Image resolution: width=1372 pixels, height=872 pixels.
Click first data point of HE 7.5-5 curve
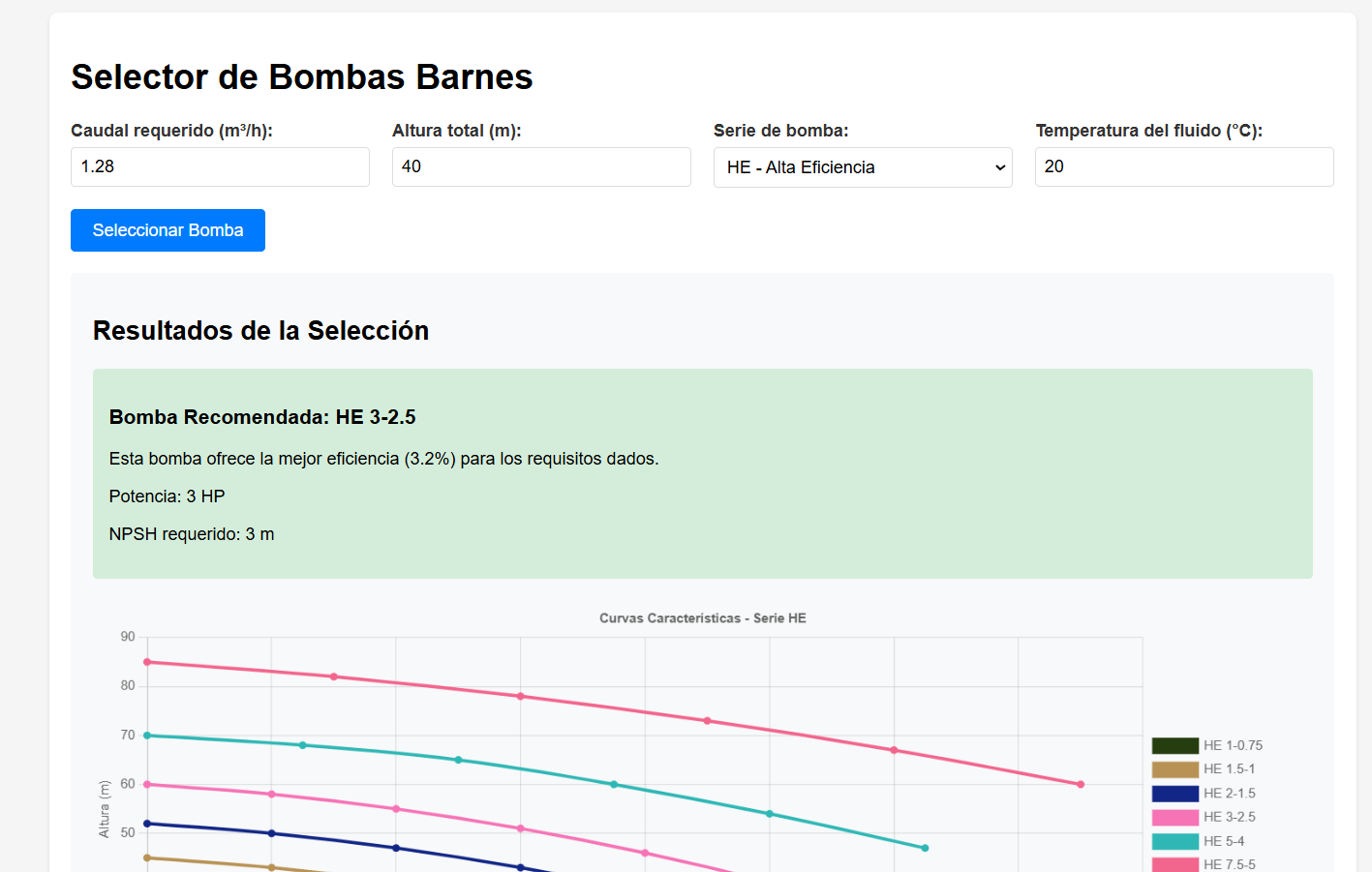[x=147, y=662]
